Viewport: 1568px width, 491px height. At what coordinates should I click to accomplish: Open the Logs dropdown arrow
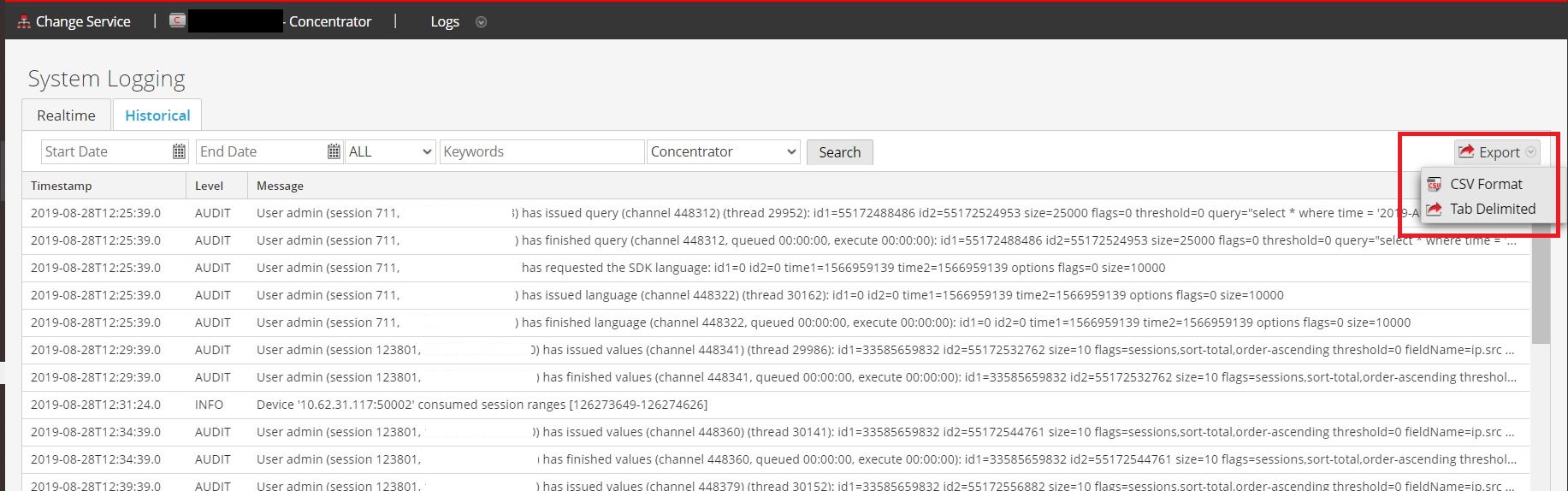click(x=481, y=22)
